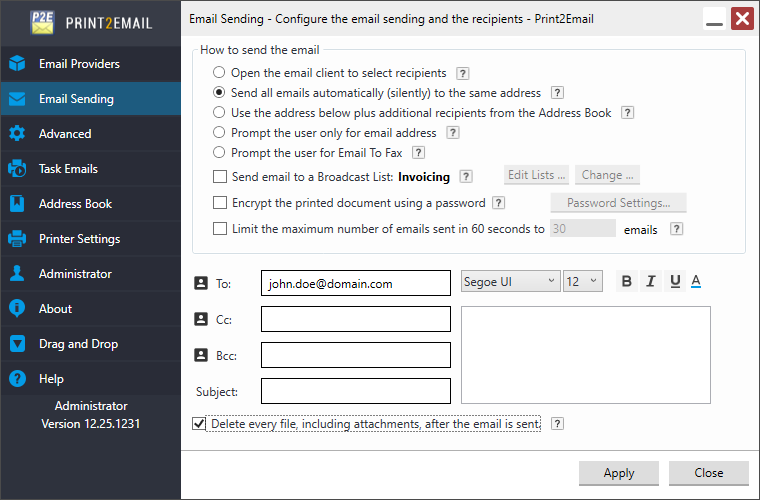Click the Cc input field
This screenshot has height=500, width=760.
(x=356, y=319)
